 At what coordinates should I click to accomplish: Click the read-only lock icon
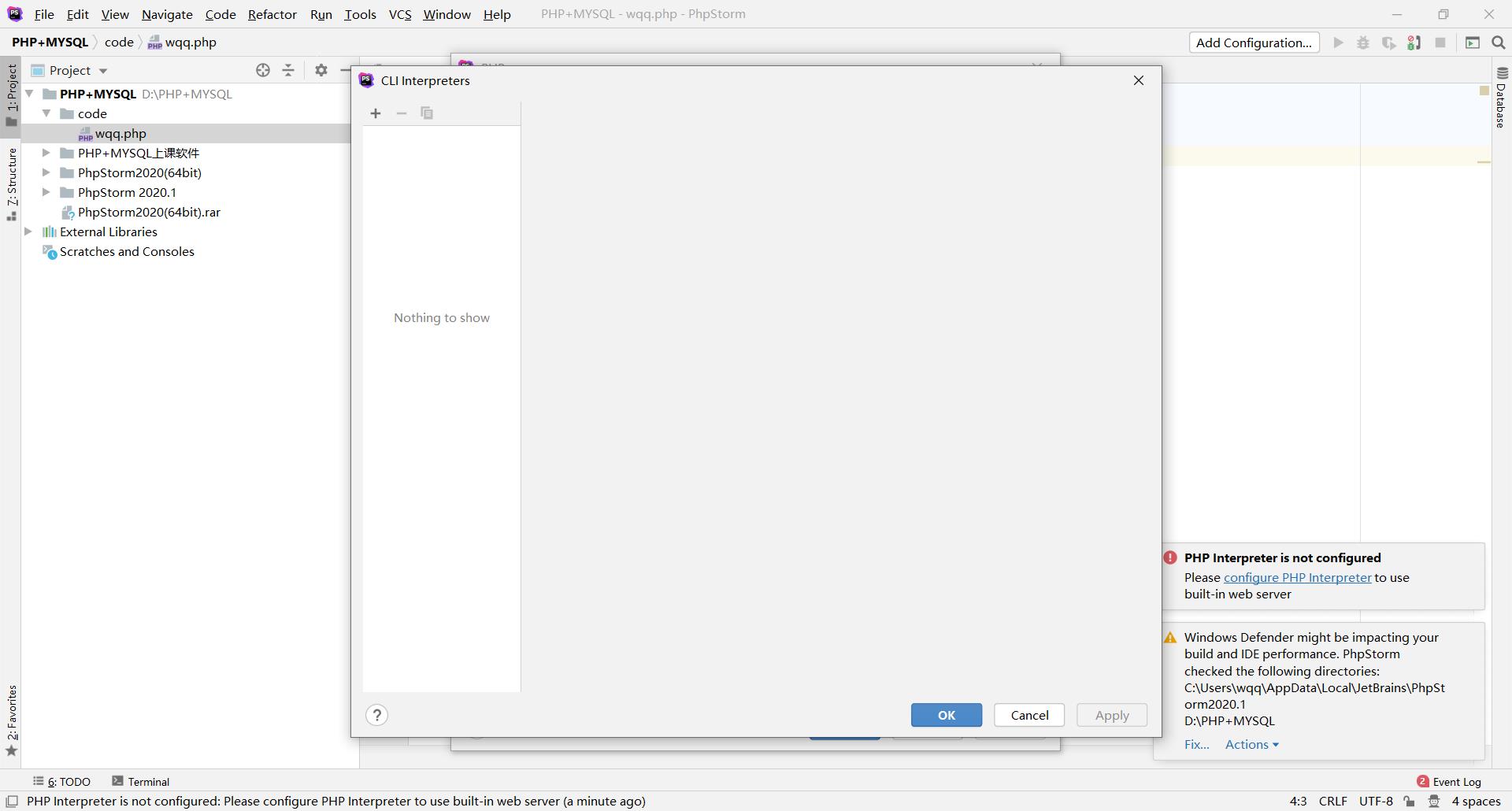(1409, 801)
